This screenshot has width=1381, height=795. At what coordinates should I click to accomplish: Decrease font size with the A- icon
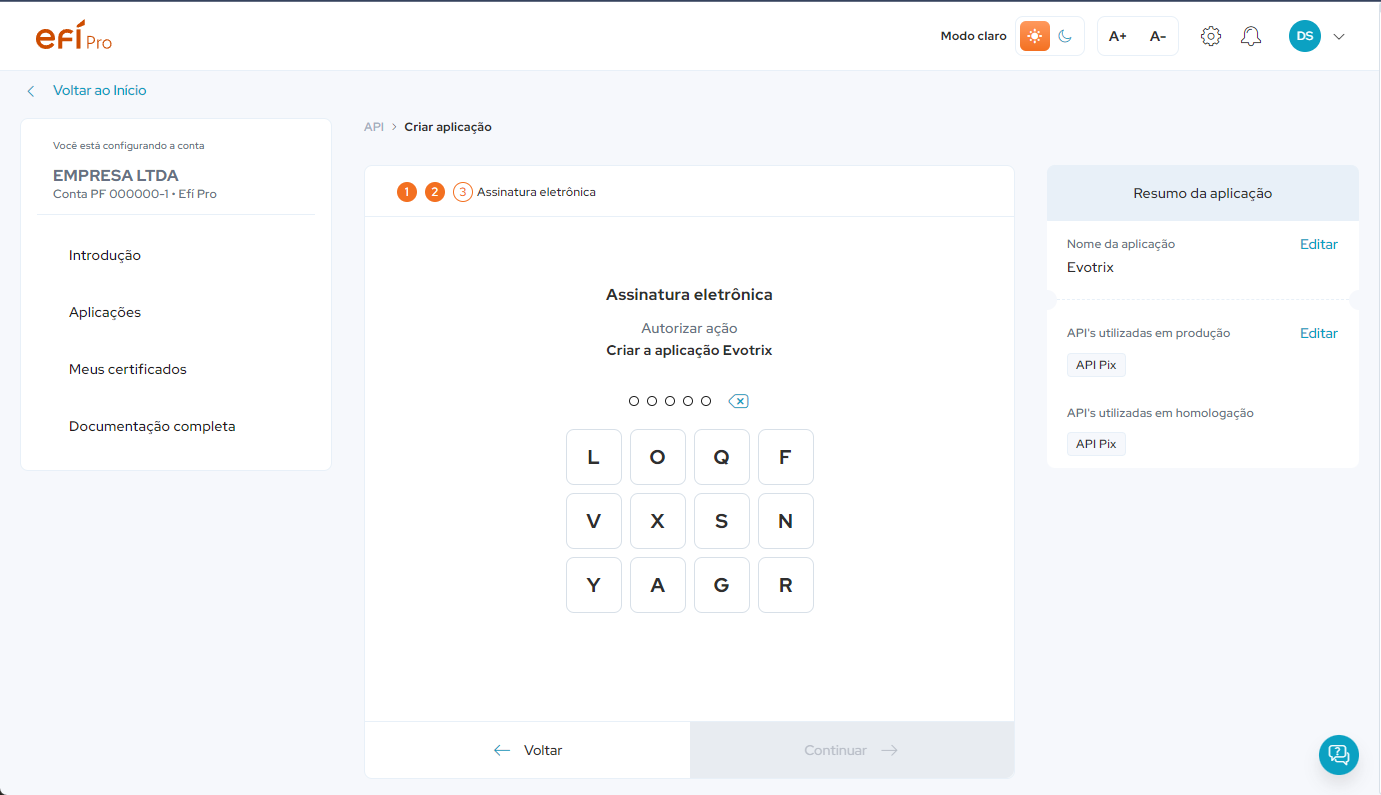tap(1157, 35)
